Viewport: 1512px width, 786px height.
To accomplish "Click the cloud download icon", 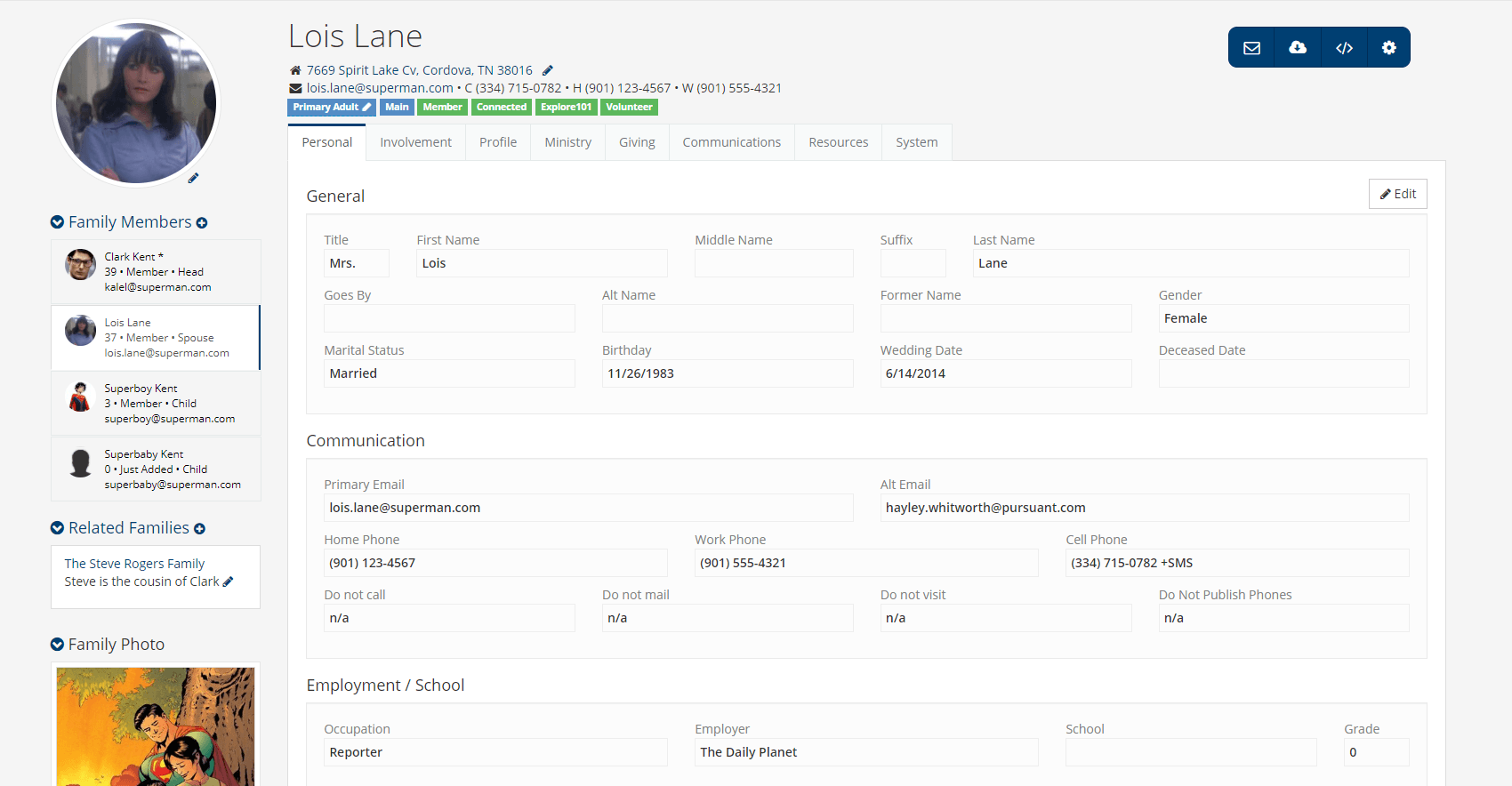I will 1298,48.
